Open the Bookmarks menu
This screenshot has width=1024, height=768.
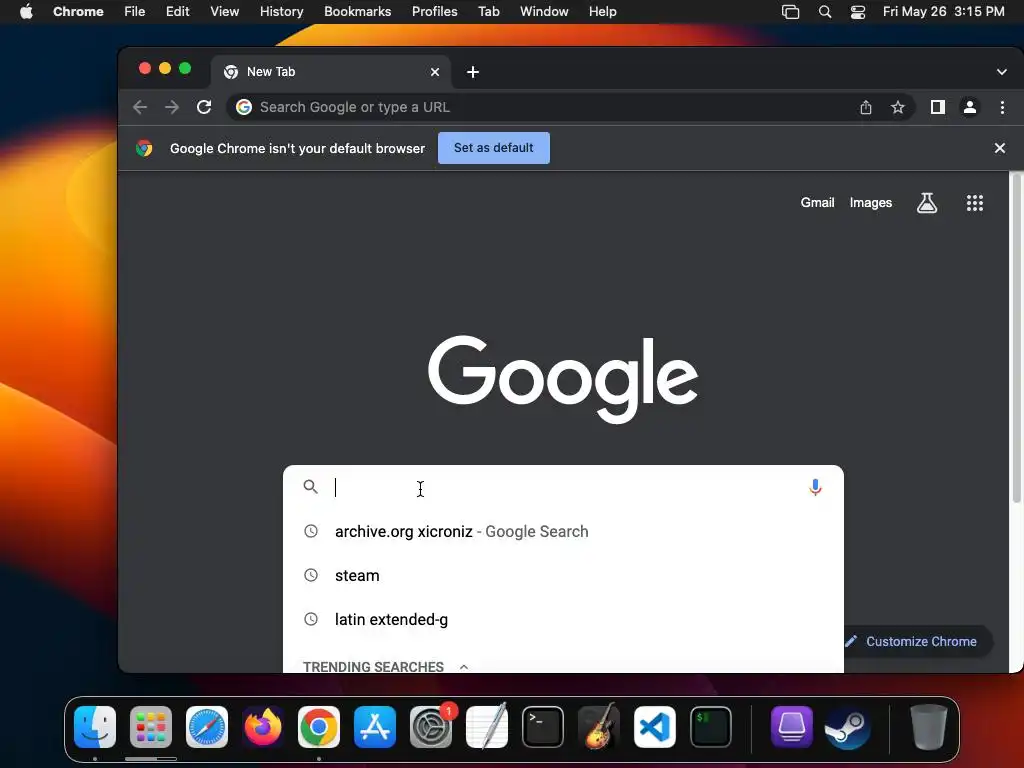358,12
